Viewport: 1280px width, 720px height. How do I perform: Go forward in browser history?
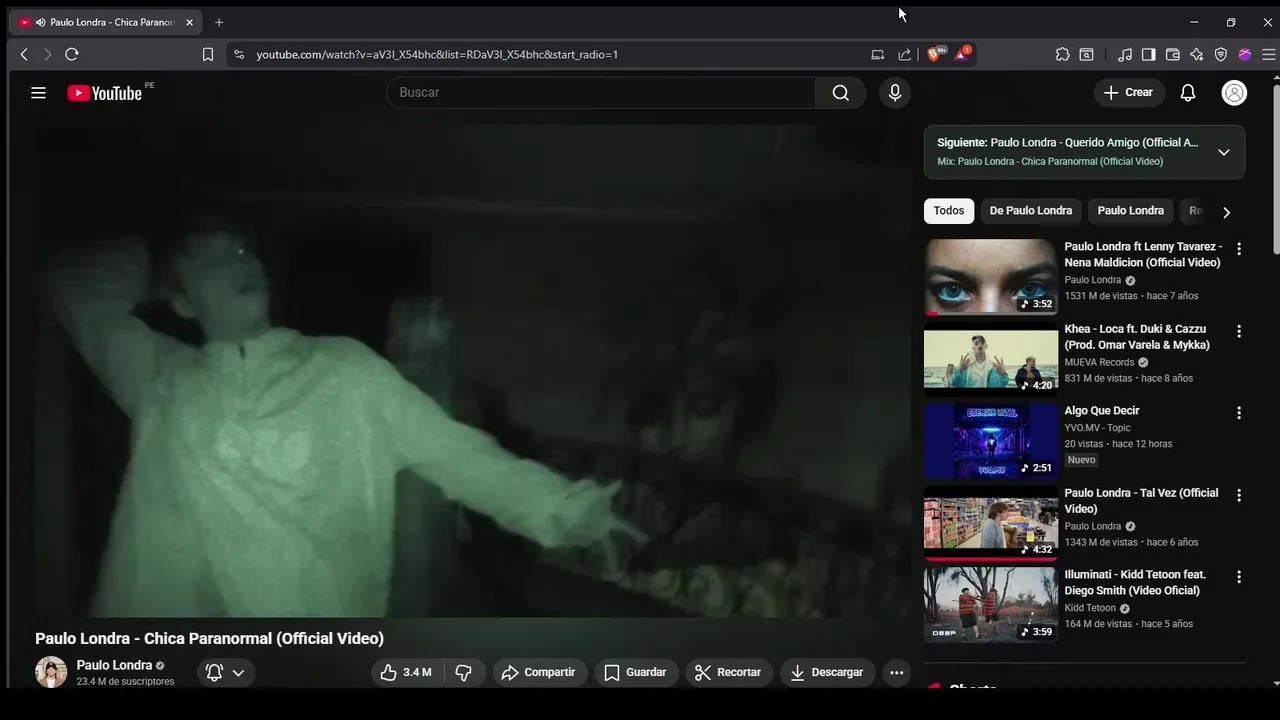click(x=47, y=55)
